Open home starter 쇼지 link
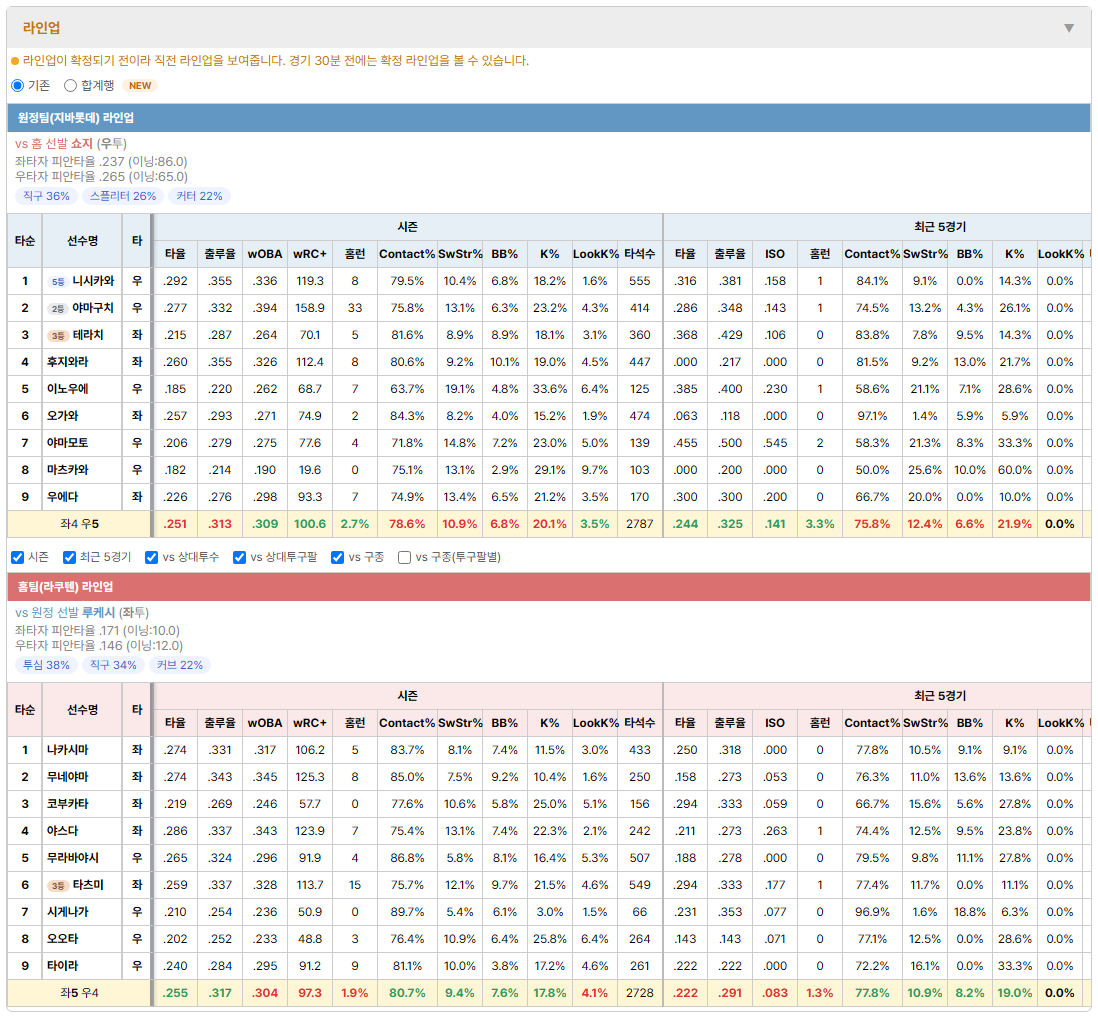 pos(82,144)
